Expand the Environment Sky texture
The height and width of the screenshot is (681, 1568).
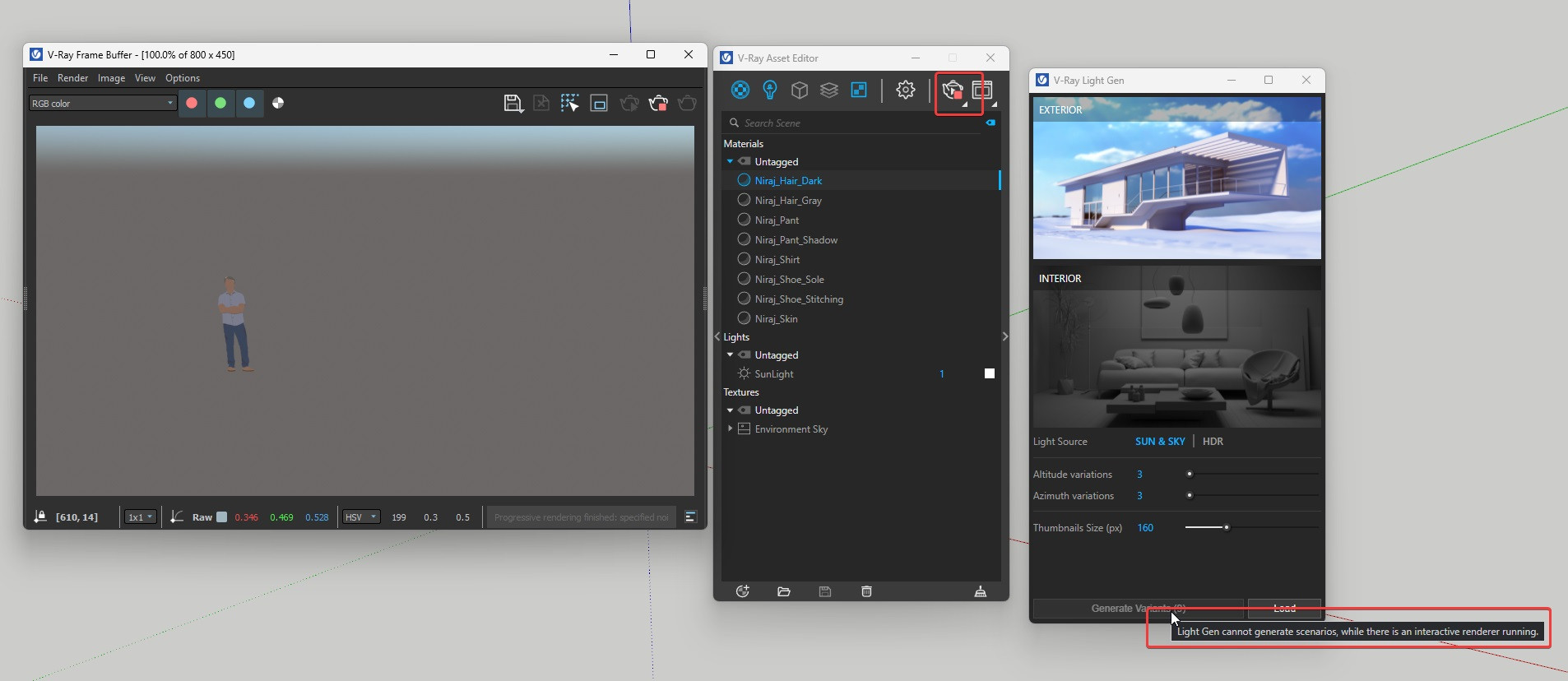730,429
